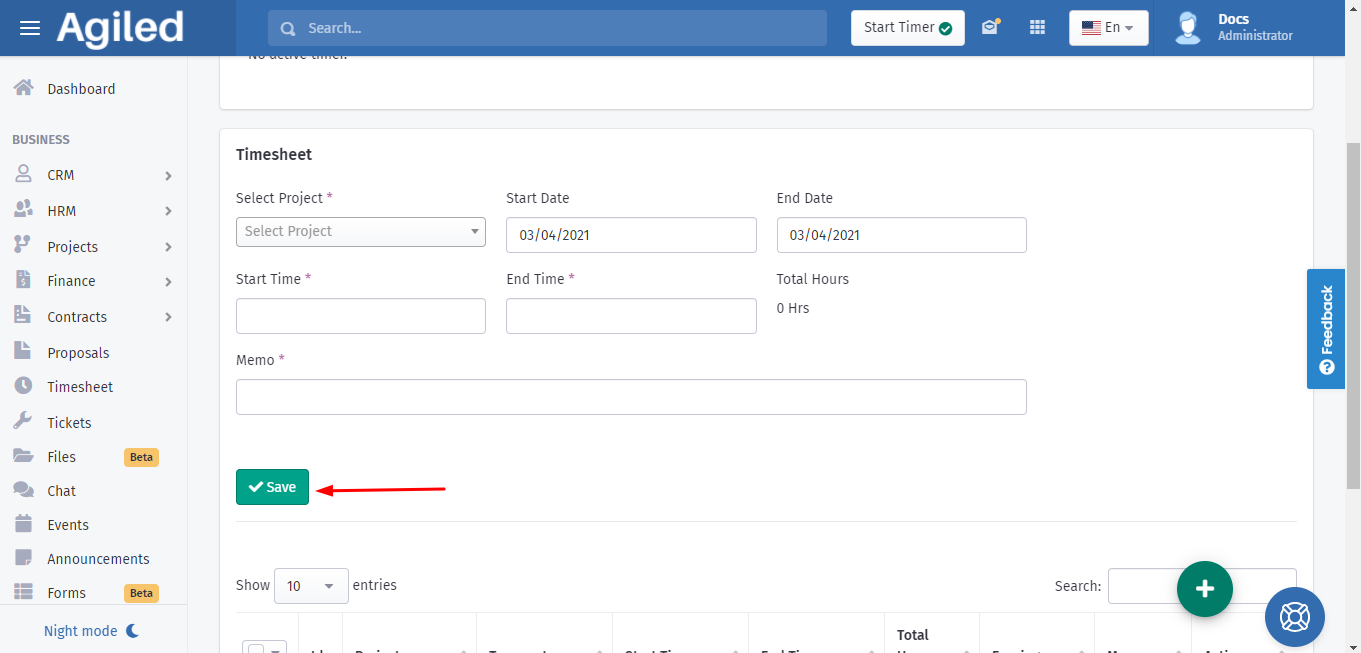
Task: Click the Dashboard home icon
Action: [24, 88]
